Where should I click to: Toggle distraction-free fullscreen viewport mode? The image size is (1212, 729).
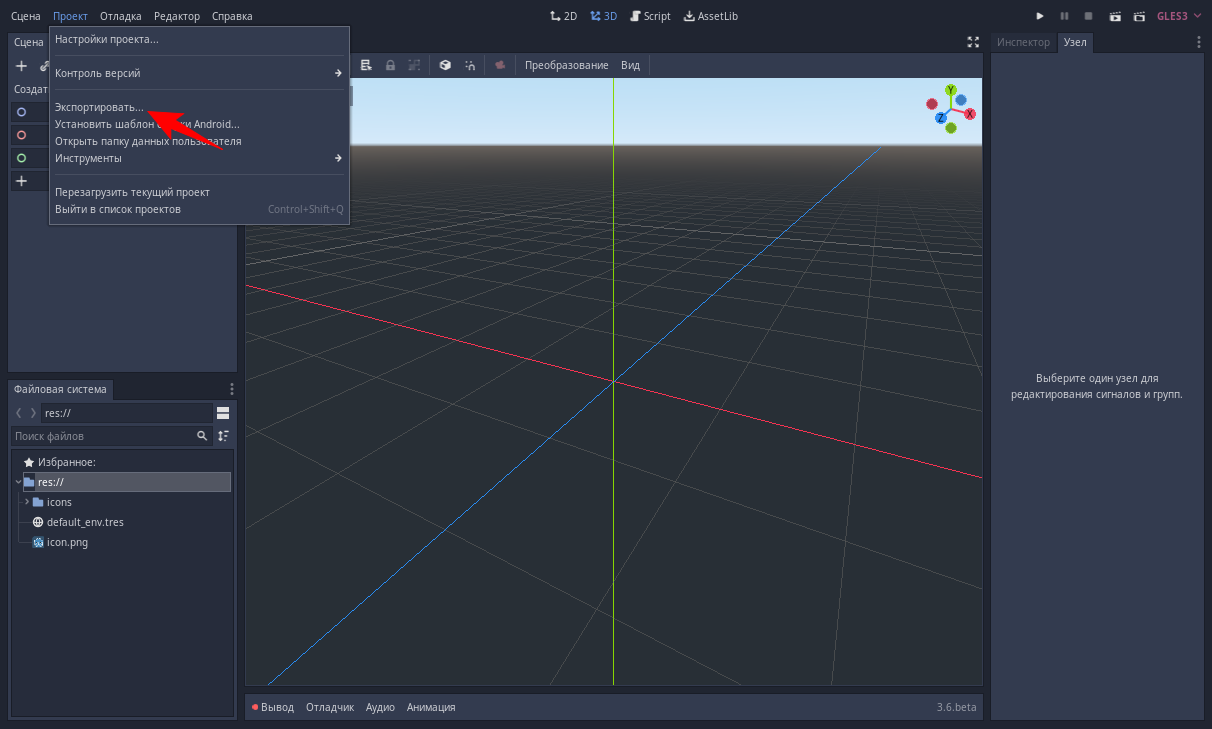click(973, 42)
